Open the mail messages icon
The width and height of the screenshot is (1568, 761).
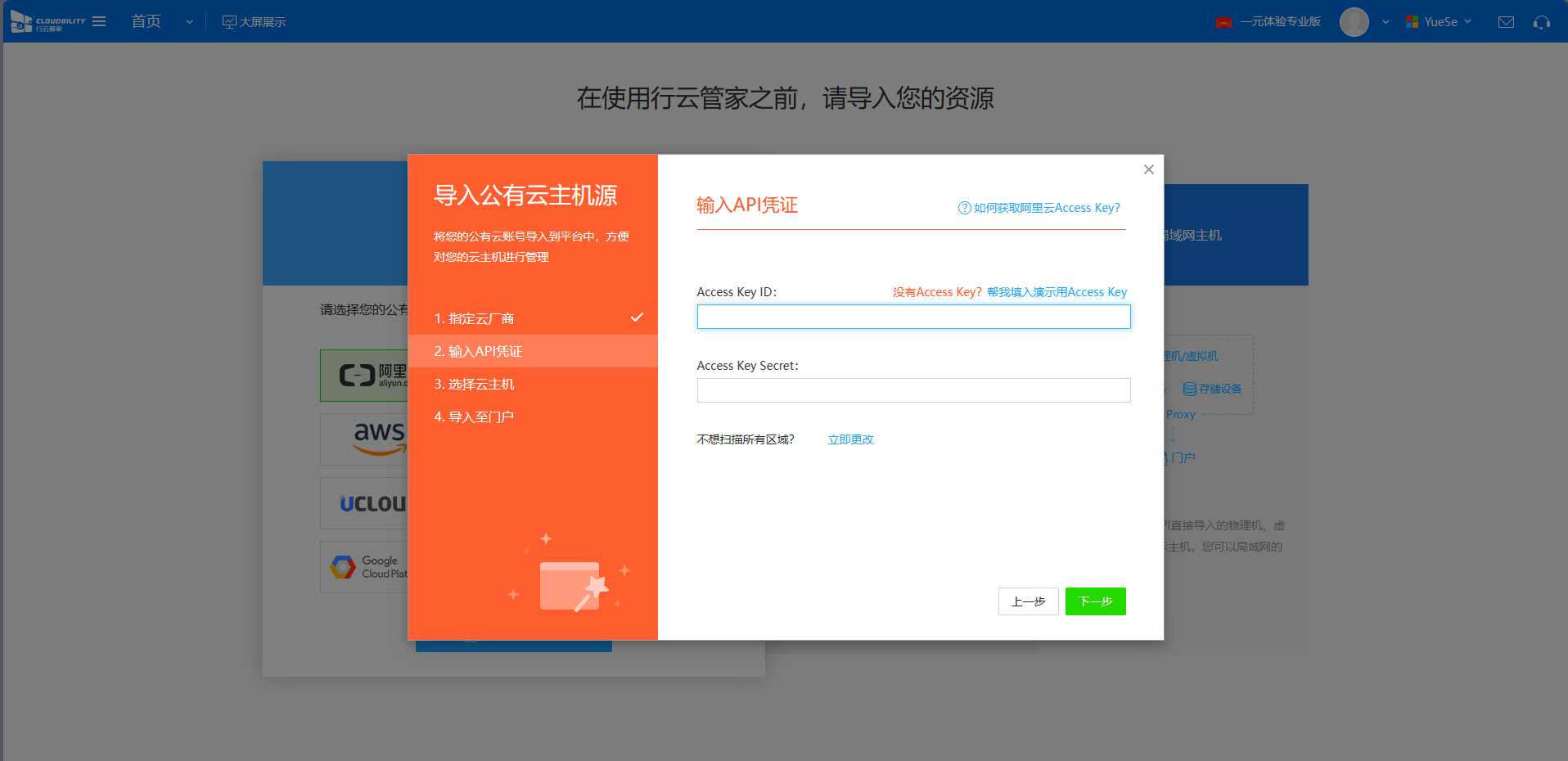[x=1506, y=22]
